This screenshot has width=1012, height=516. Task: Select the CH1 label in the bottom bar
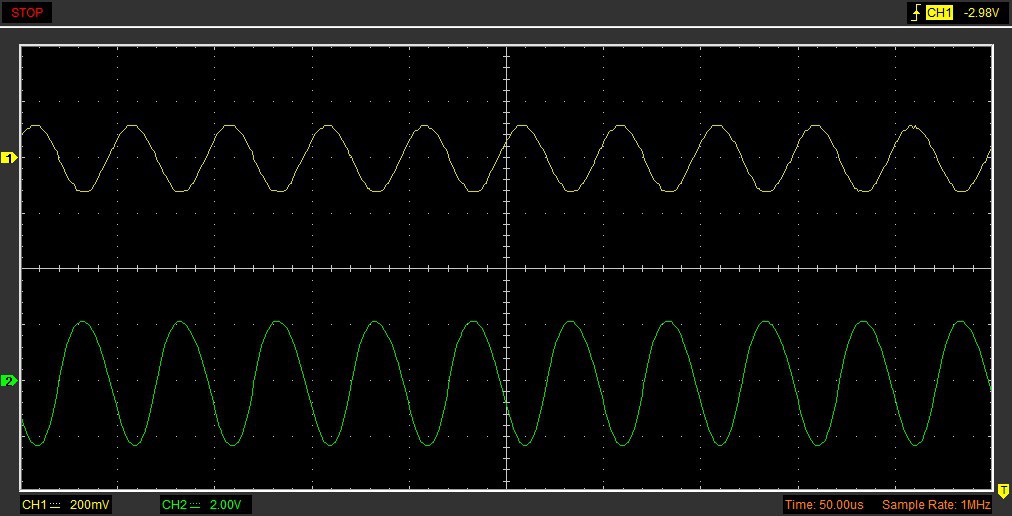click(x=34, y=505)
